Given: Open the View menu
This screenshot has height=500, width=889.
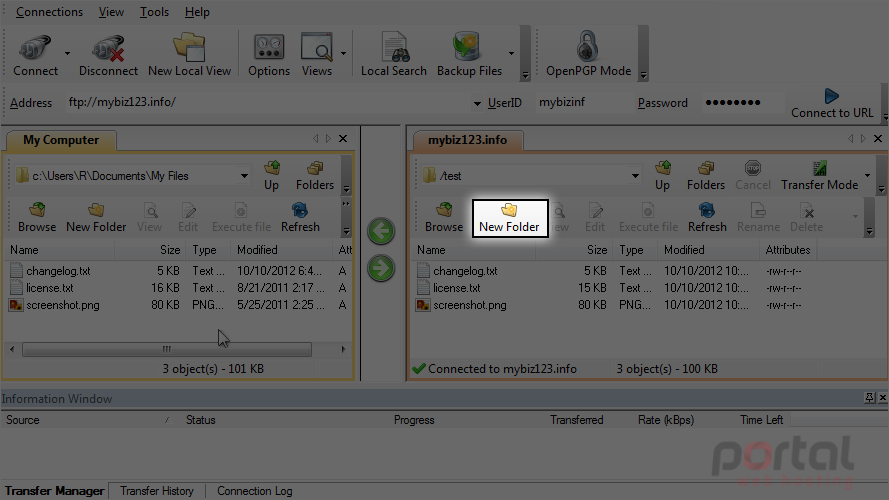Looking at the screenshot, I should (111, 12).
